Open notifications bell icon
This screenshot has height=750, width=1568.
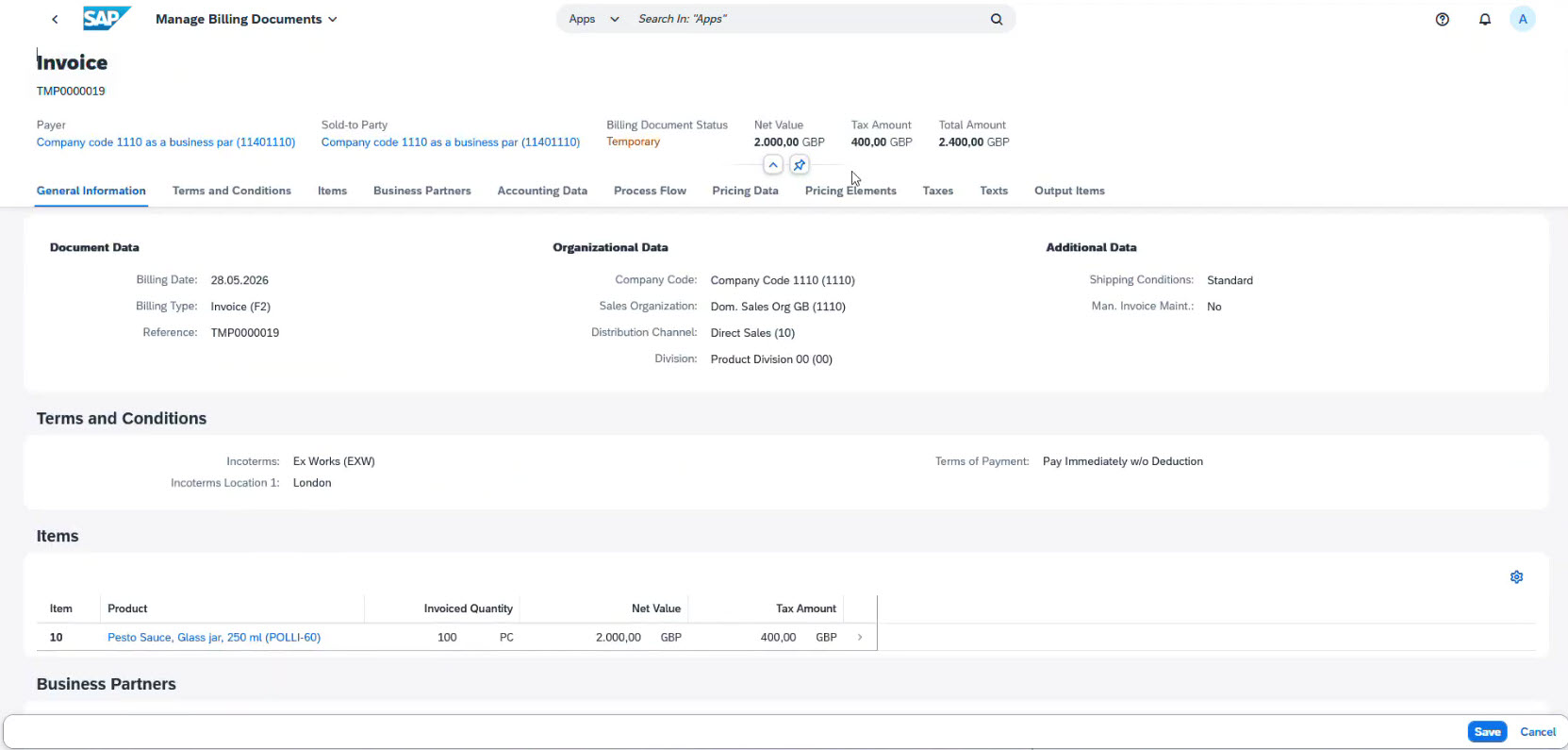point(1485,19)
